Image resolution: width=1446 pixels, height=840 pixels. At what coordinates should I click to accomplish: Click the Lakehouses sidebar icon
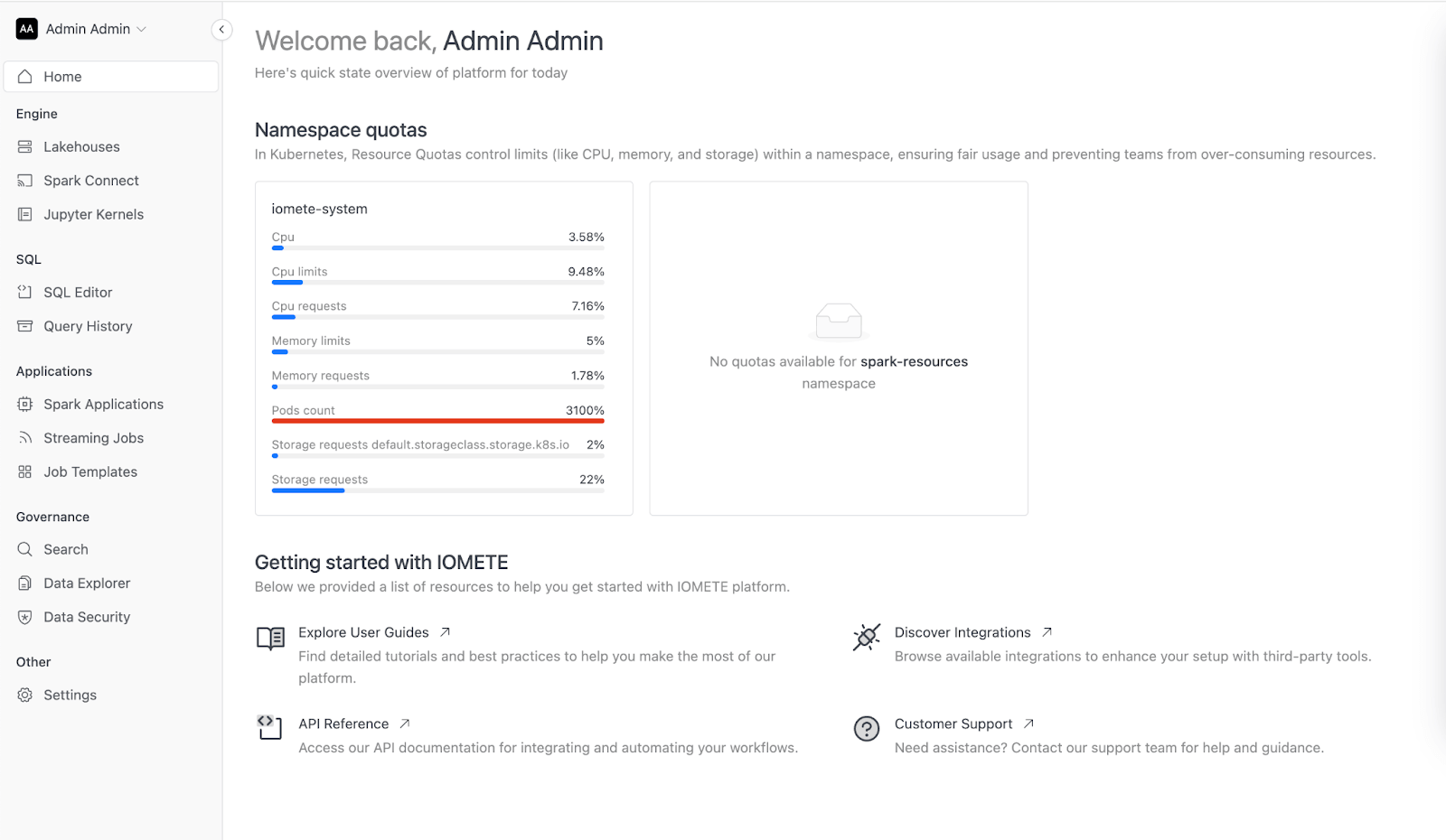pyautogui.click(x=25, y=146)
